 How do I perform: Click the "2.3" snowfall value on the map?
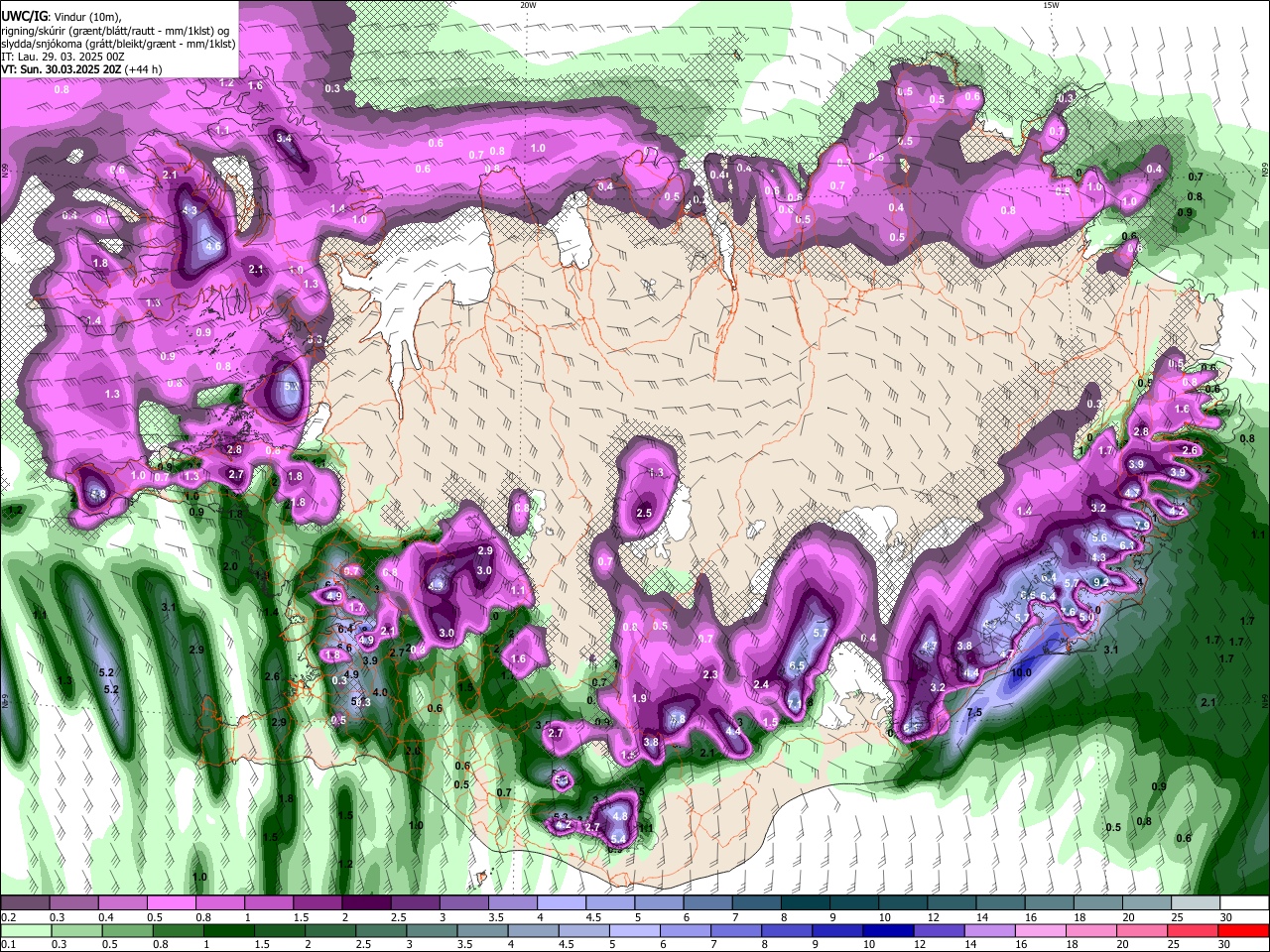click(x=709, y=674)
